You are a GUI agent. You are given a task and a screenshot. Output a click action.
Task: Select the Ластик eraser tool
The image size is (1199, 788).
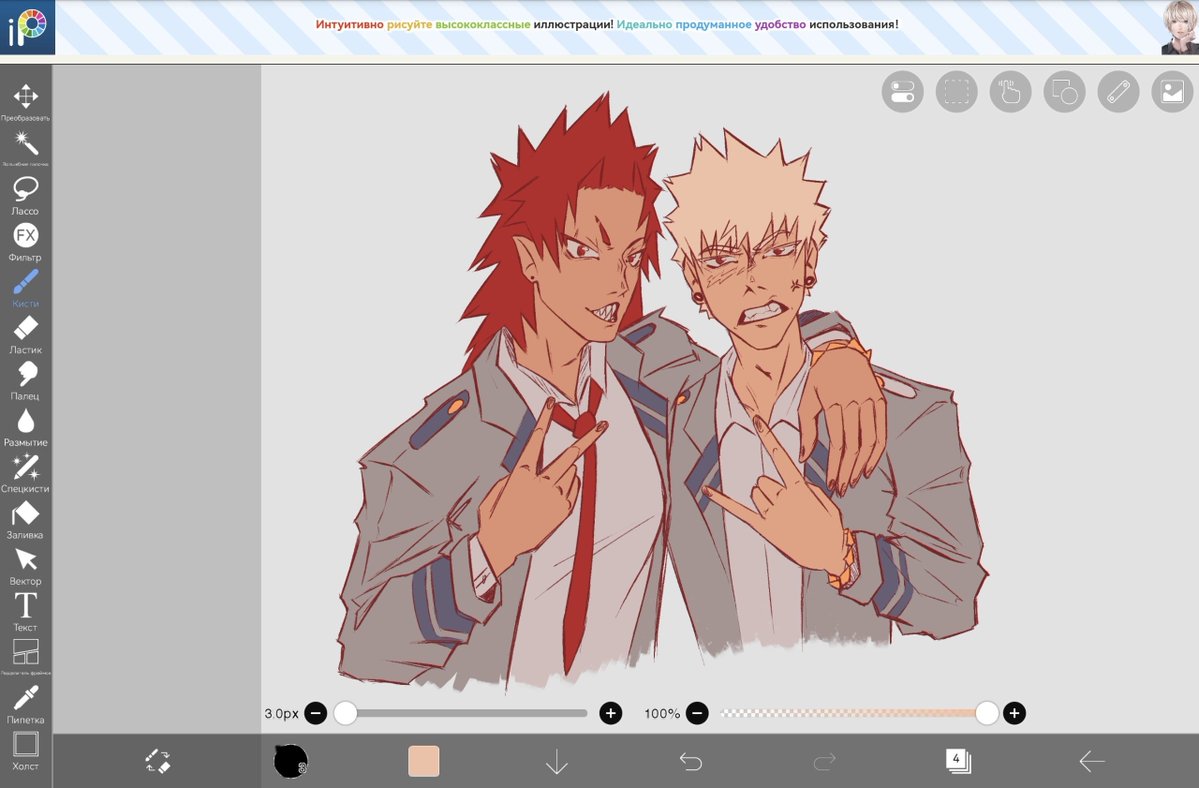25,334
